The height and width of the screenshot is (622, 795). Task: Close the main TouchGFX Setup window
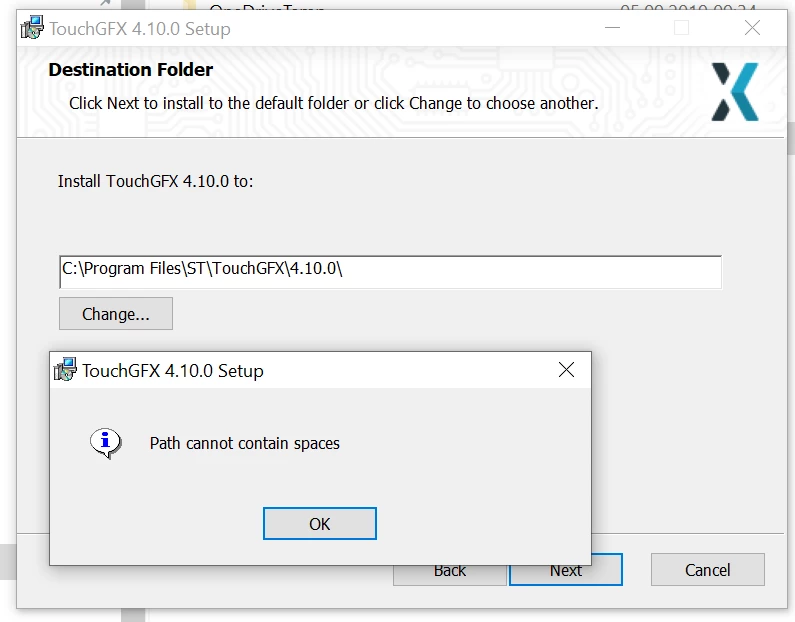click(752, 28)
